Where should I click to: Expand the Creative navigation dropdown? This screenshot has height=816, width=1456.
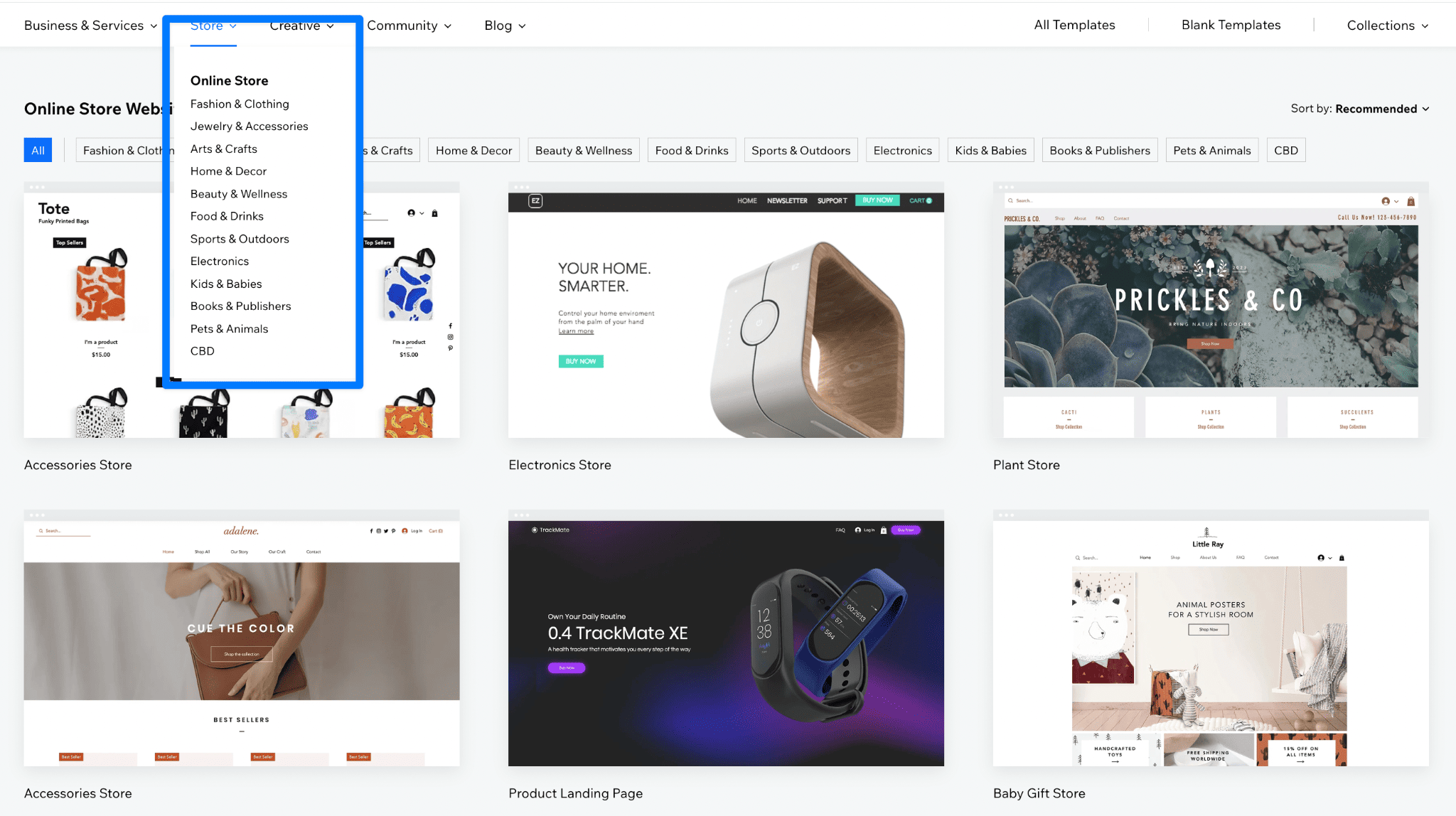302,25
